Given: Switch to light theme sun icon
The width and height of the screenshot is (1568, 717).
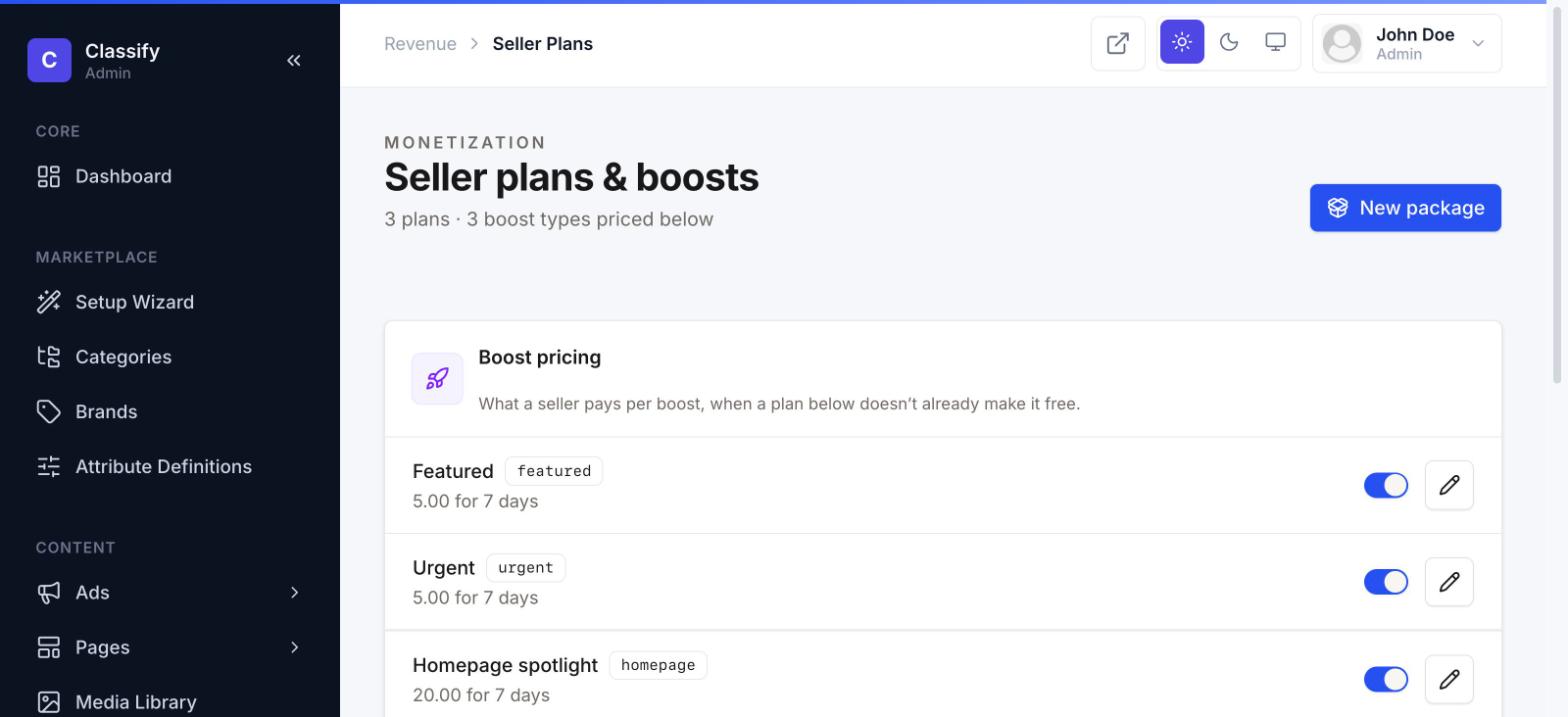Looking at the screenshot, I should pos(1182,42).
